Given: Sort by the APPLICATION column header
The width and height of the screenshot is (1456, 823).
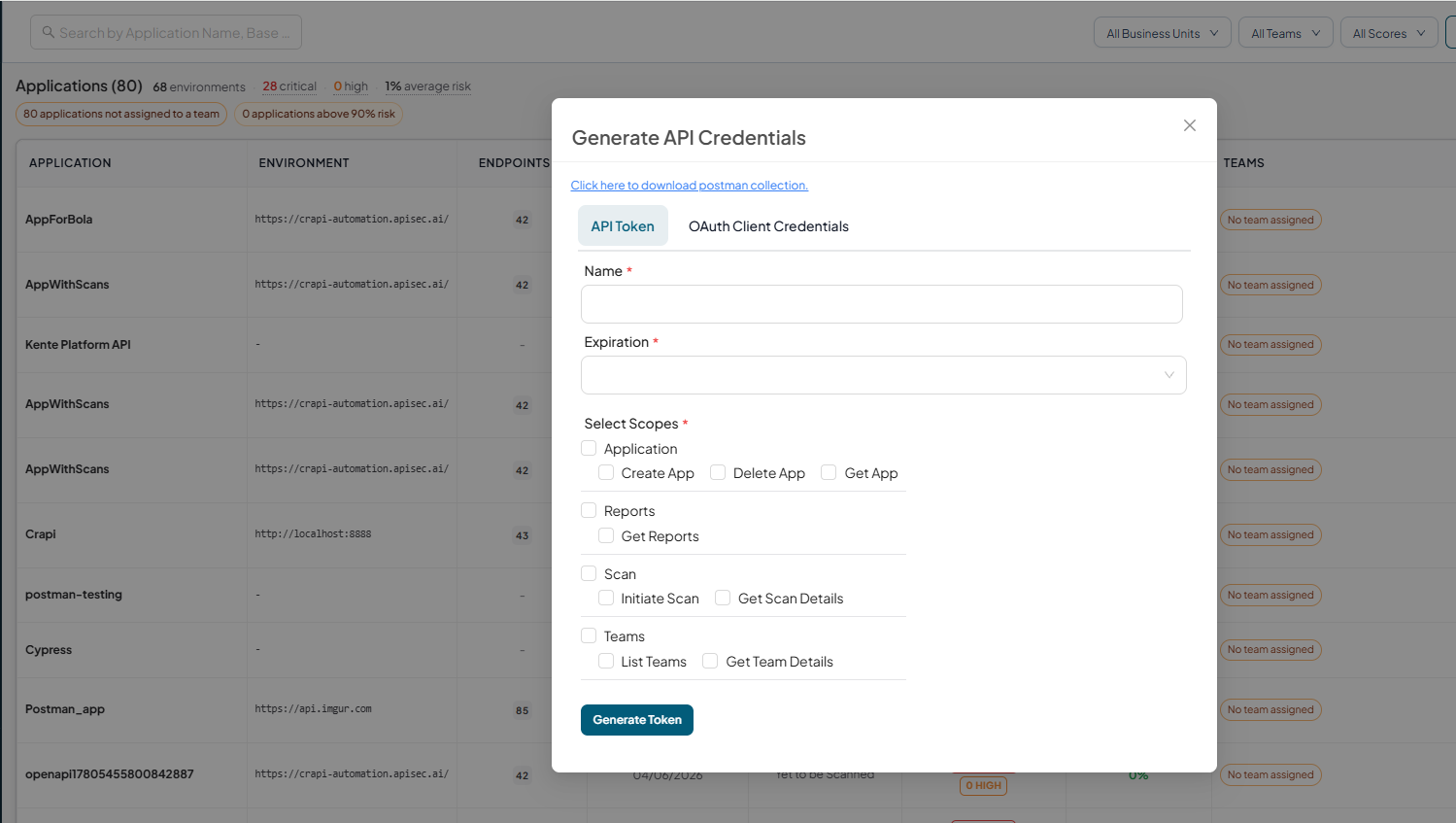Looking at the screenshot, I should [70, 162].
